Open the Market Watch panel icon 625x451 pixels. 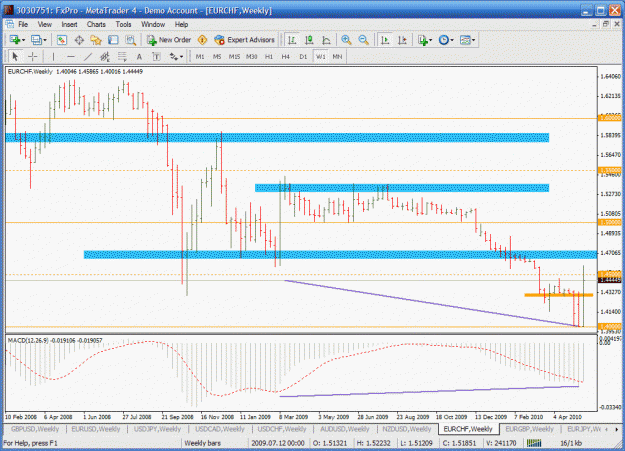pyautogui.click(x=62, y=40)
